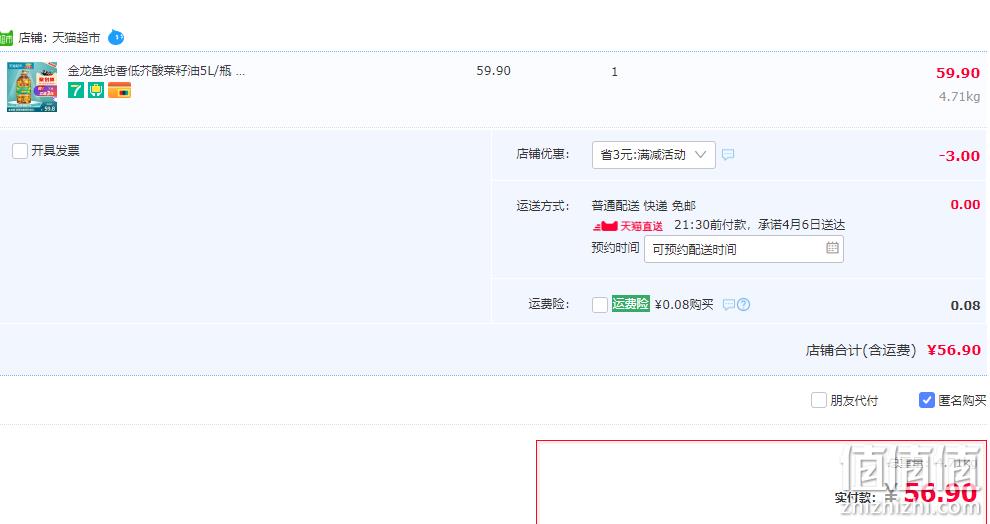Viewport: 990px width, 524px height.
Task: Open the 金龙鱼纯香低芥酸菜籽油5L product link
Action: coord(156,71)
